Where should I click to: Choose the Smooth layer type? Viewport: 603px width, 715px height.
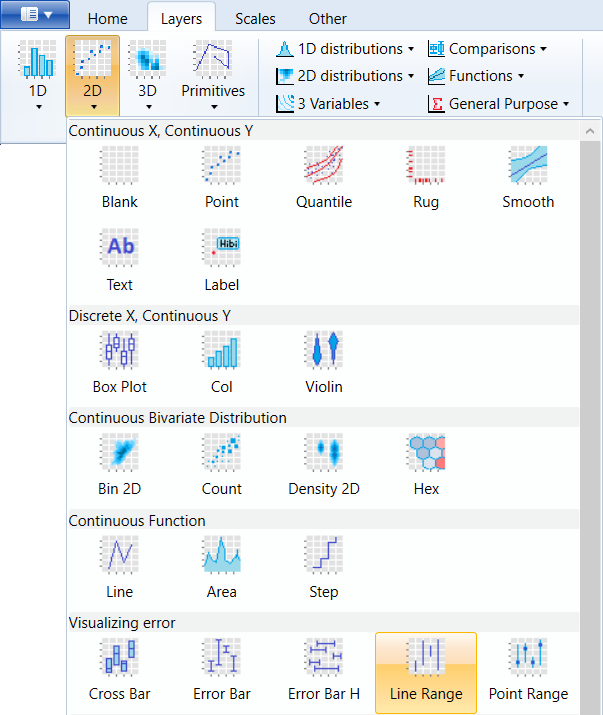click(528, 178)
